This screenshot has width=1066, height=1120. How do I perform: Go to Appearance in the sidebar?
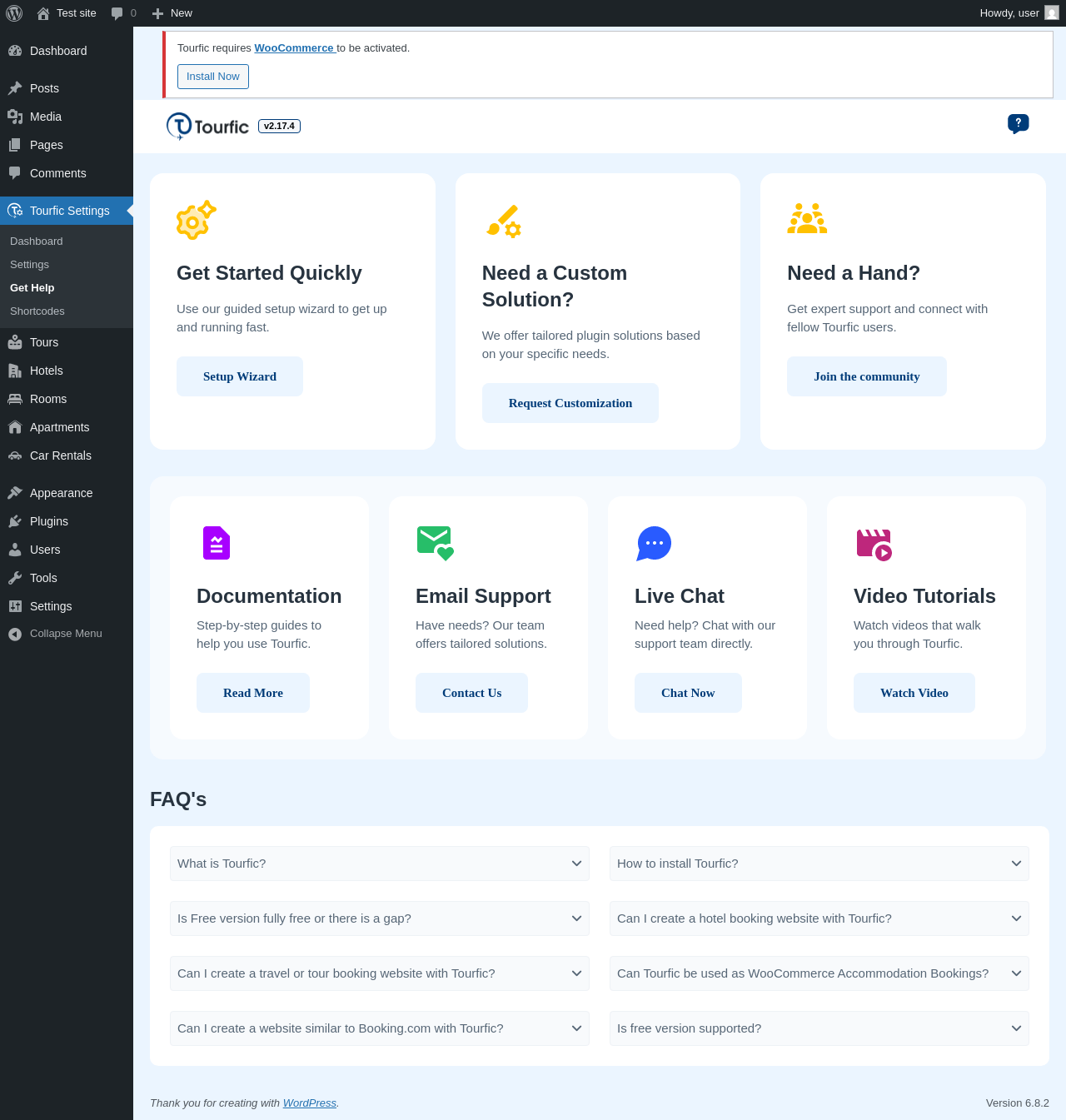coord(67,493)
